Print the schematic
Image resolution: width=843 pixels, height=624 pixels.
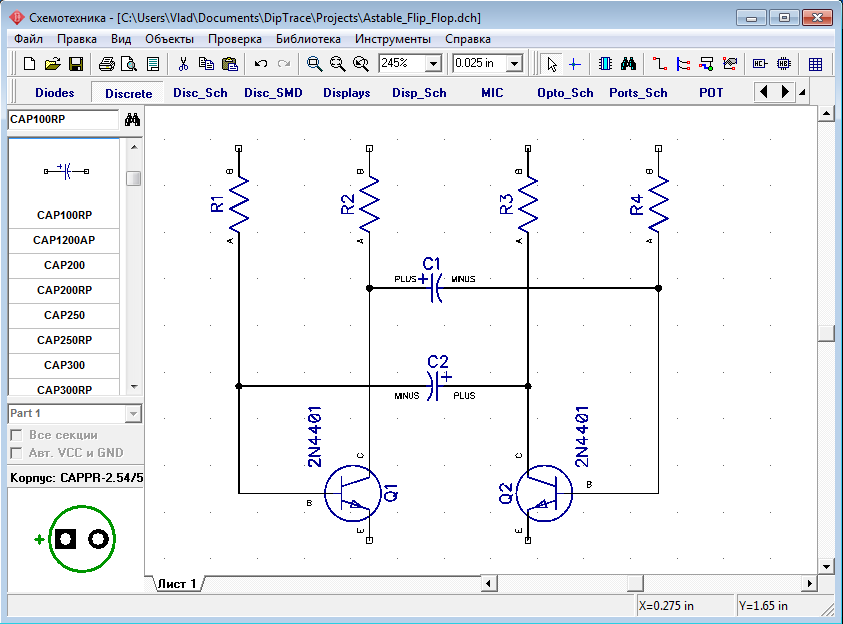point(106,64)
